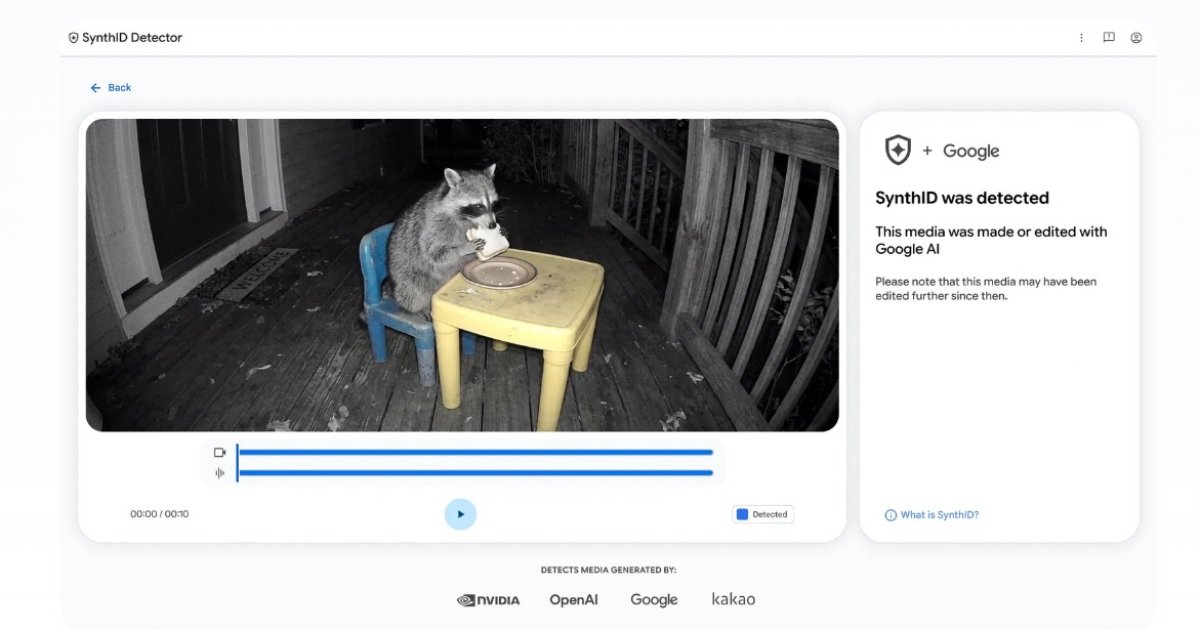Viewport: 1200px width, 630px height.
Task: Open the What is SynthID? link
Action: tap(940, 515)
